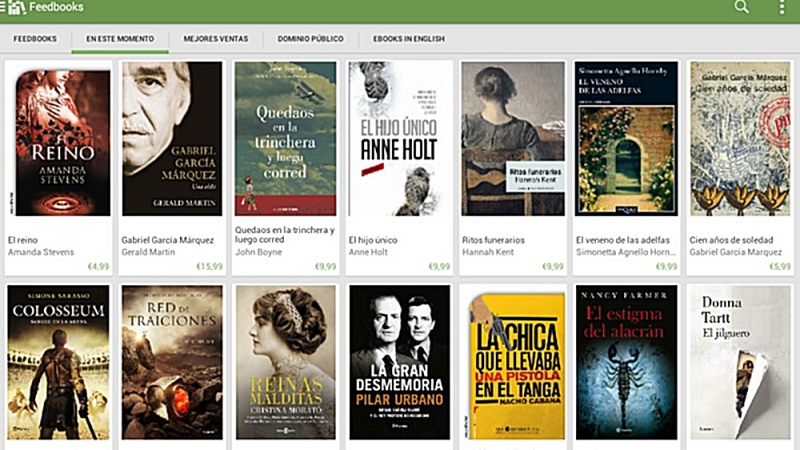Click the €4,99 price of El reino
This screenshot has height=450, width=800.
point(98,266)
